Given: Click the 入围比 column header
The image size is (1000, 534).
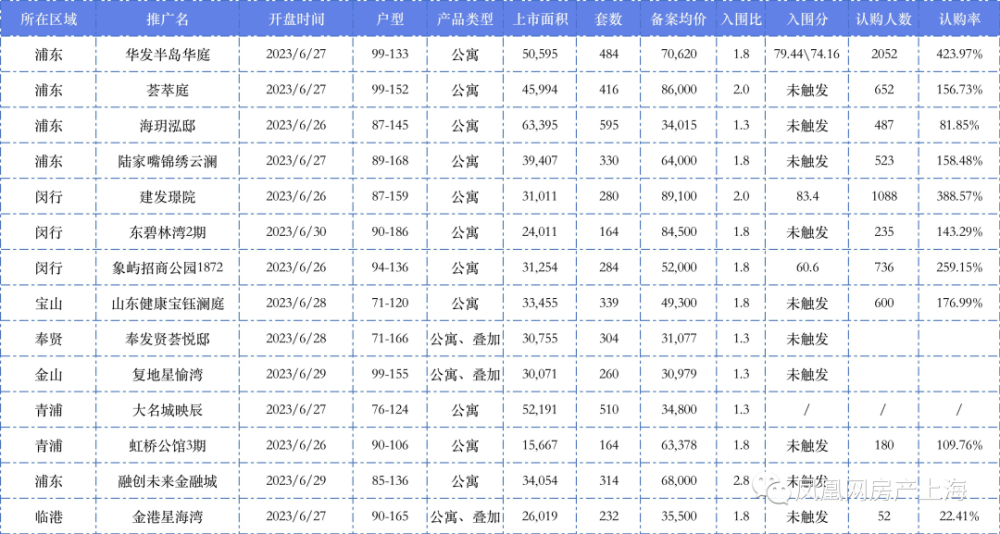Looking at the screenshot, I should pos(741,19).
